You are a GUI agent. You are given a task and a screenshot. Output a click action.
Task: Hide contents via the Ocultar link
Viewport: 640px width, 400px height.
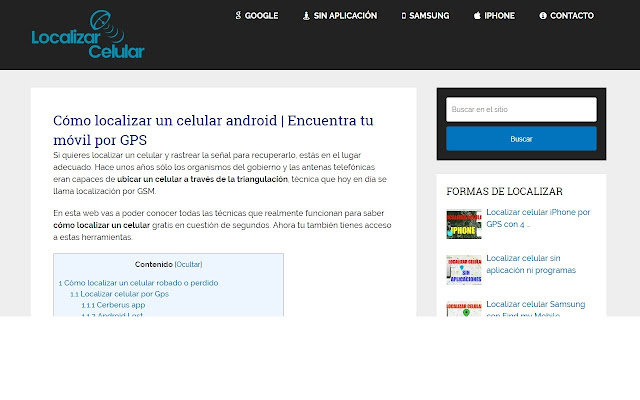pyautogui.click(x=188, y=264)
